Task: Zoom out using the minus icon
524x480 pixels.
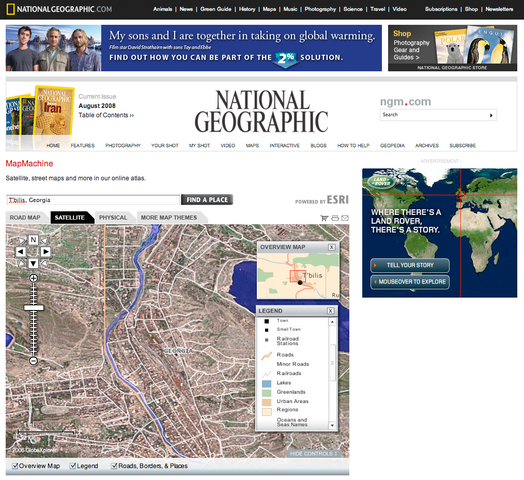Action: [33, 361]
